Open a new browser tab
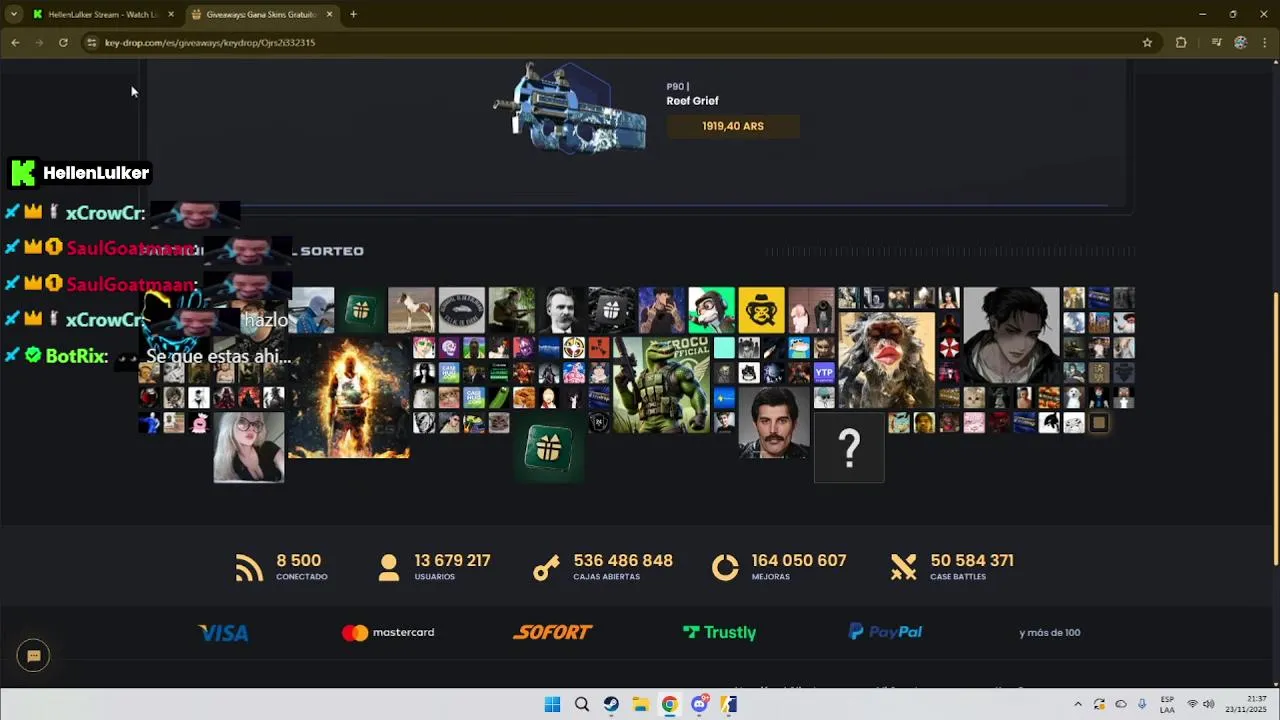This screenshot has height=720, width=1280. coord(353,14)
